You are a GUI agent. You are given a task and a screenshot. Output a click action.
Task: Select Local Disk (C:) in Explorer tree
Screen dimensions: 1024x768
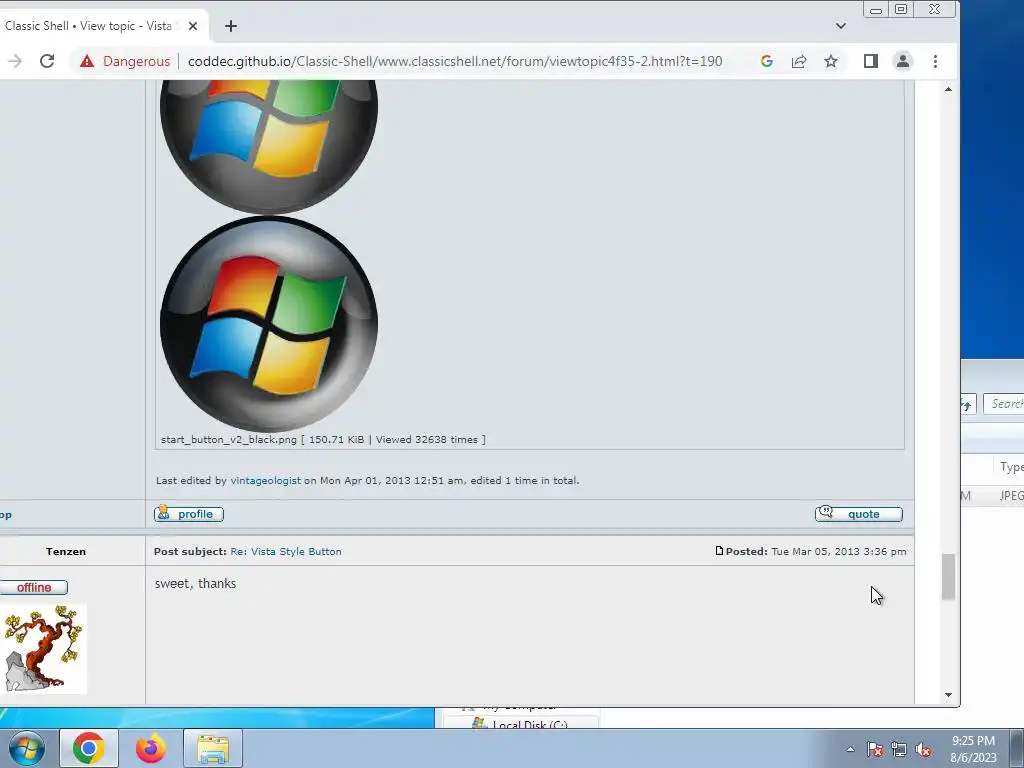[521, 724]
